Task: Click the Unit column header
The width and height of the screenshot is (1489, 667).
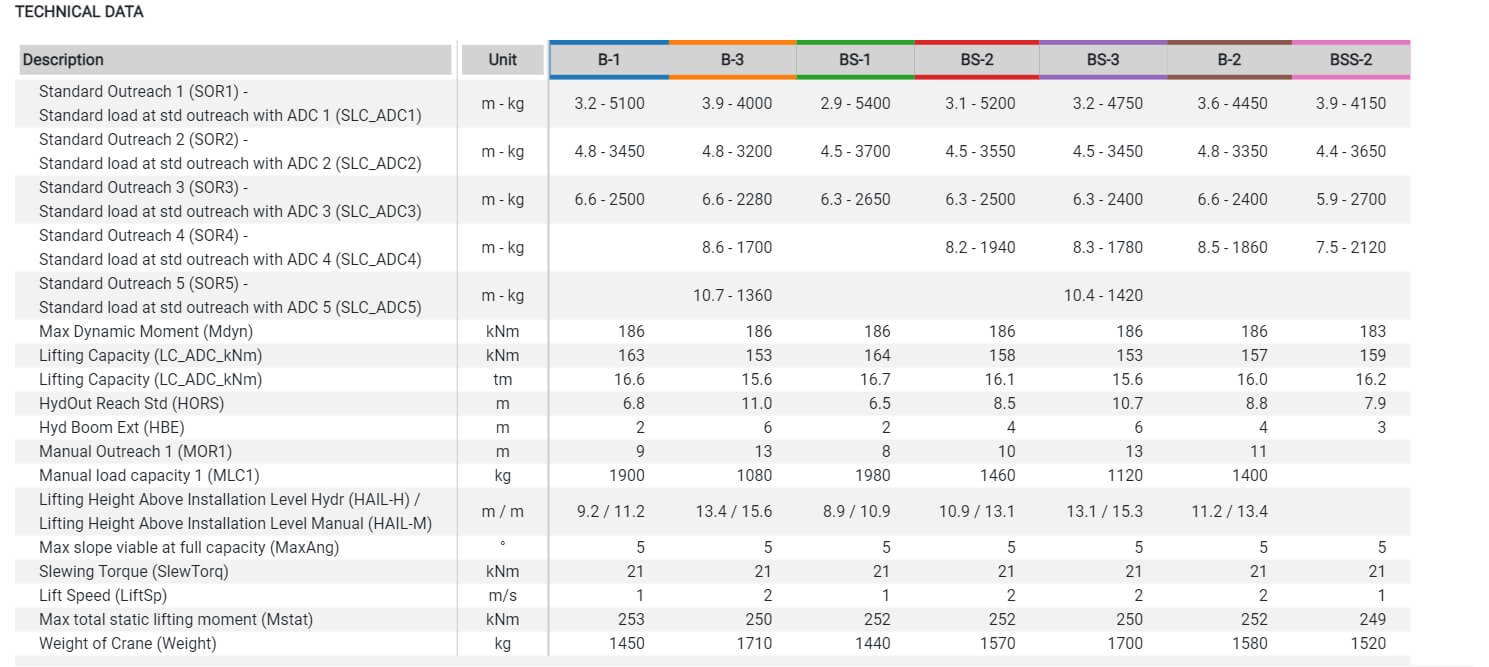Action: [502, 60]
